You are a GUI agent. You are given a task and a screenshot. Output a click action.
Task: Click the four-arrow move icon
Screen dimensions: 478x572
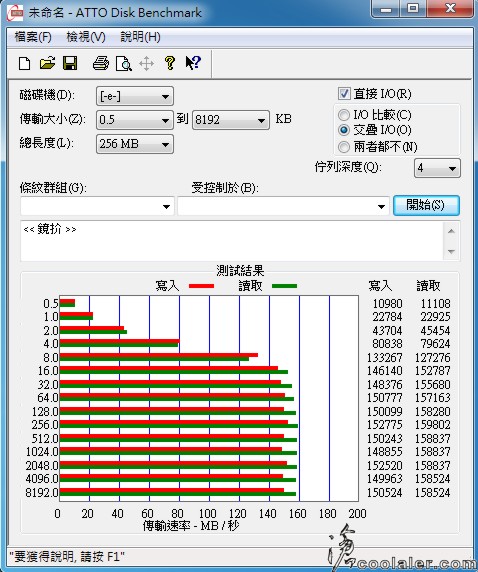(x=146, y=63)
